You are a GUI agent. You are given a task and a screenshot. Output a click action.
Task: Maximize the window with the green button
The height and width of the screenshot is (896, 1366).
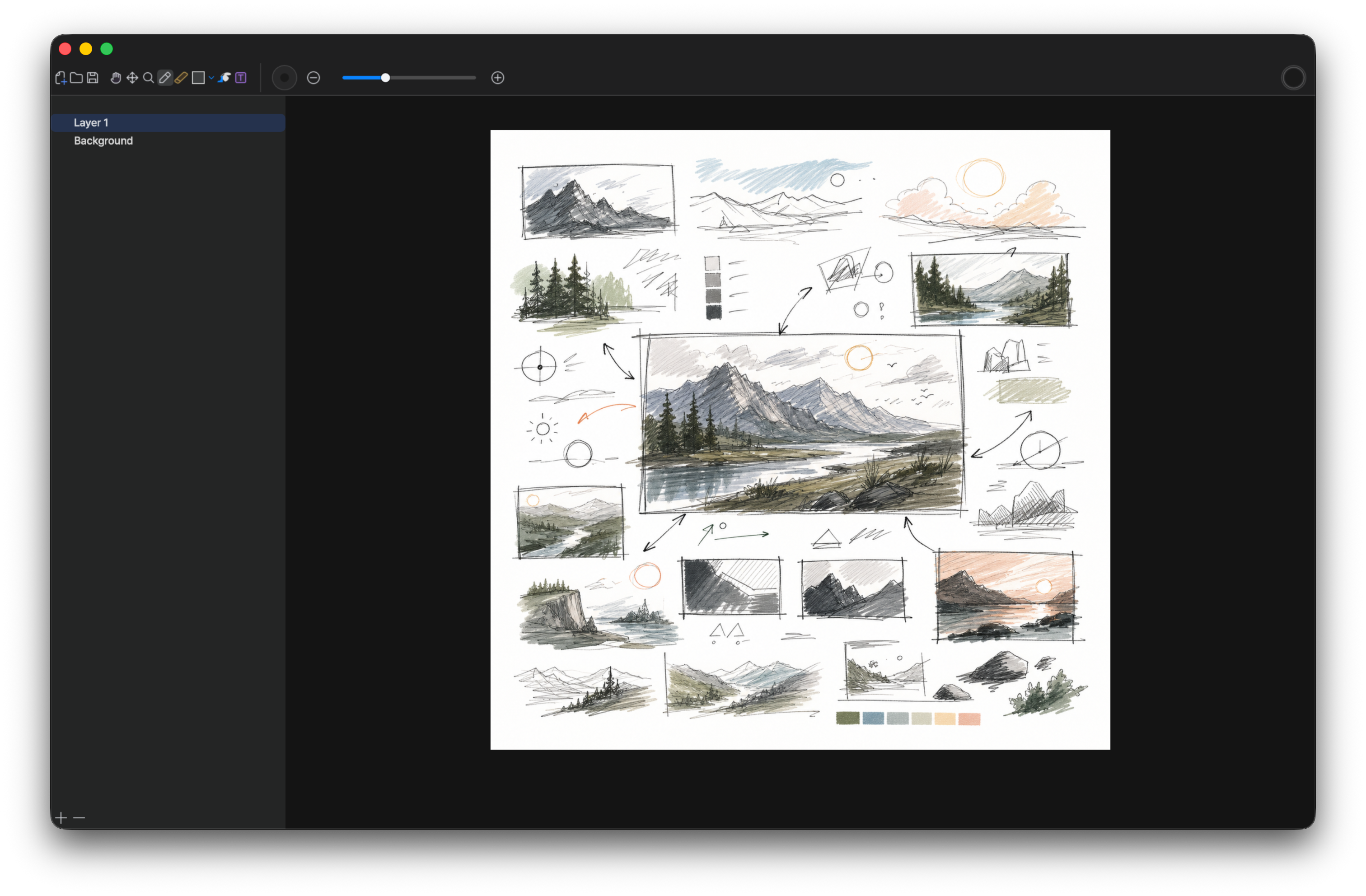(107, 49)
